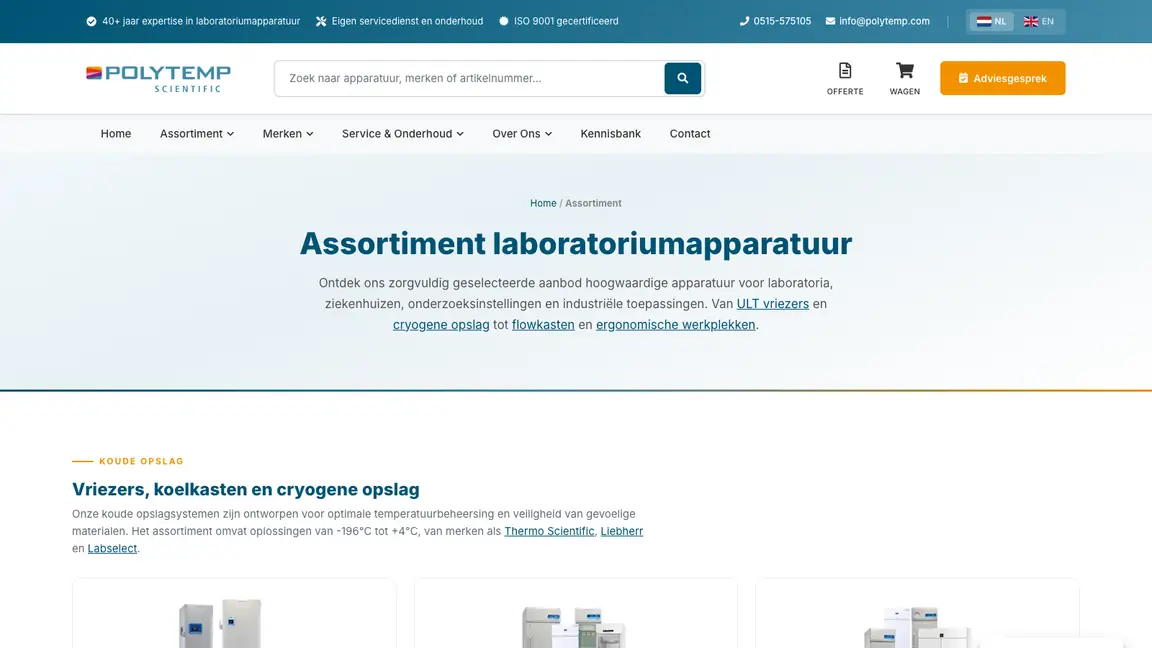Open the ergonomische werkplekken link
This screenshot has width=1152, height=648.
coord(675,325)
